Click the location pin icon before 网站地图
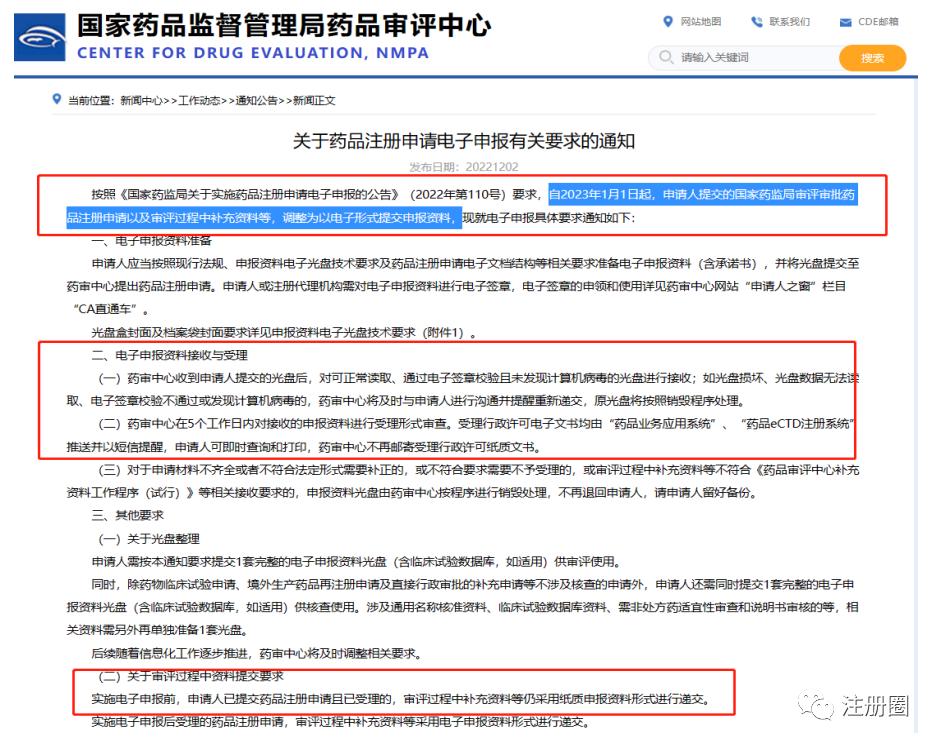Image resolution: width=940 pixels, height=747 pixels. coord(668,20)
